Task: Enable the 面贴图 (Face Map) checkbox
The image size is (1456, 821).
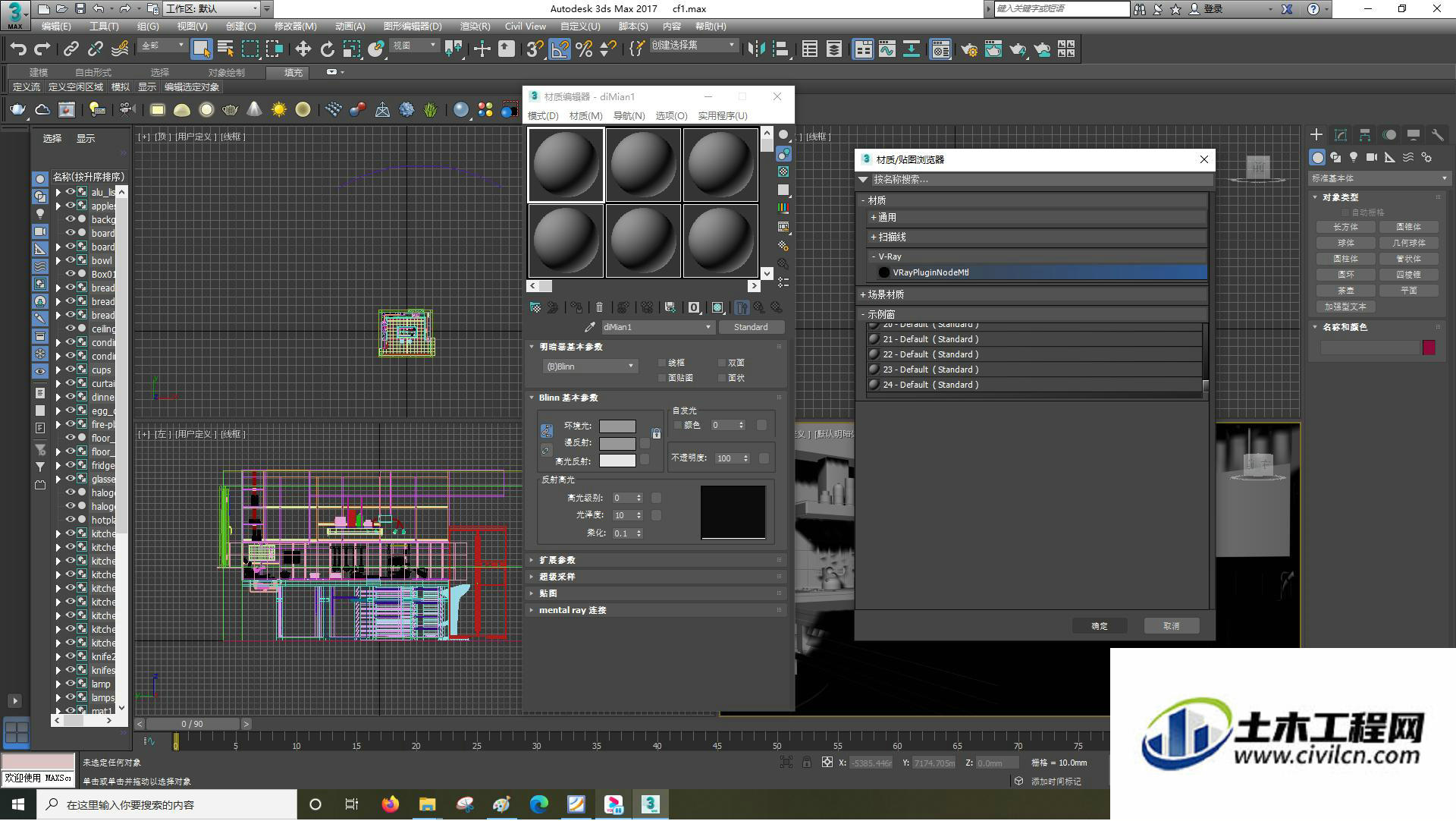Action: point(662,378)
